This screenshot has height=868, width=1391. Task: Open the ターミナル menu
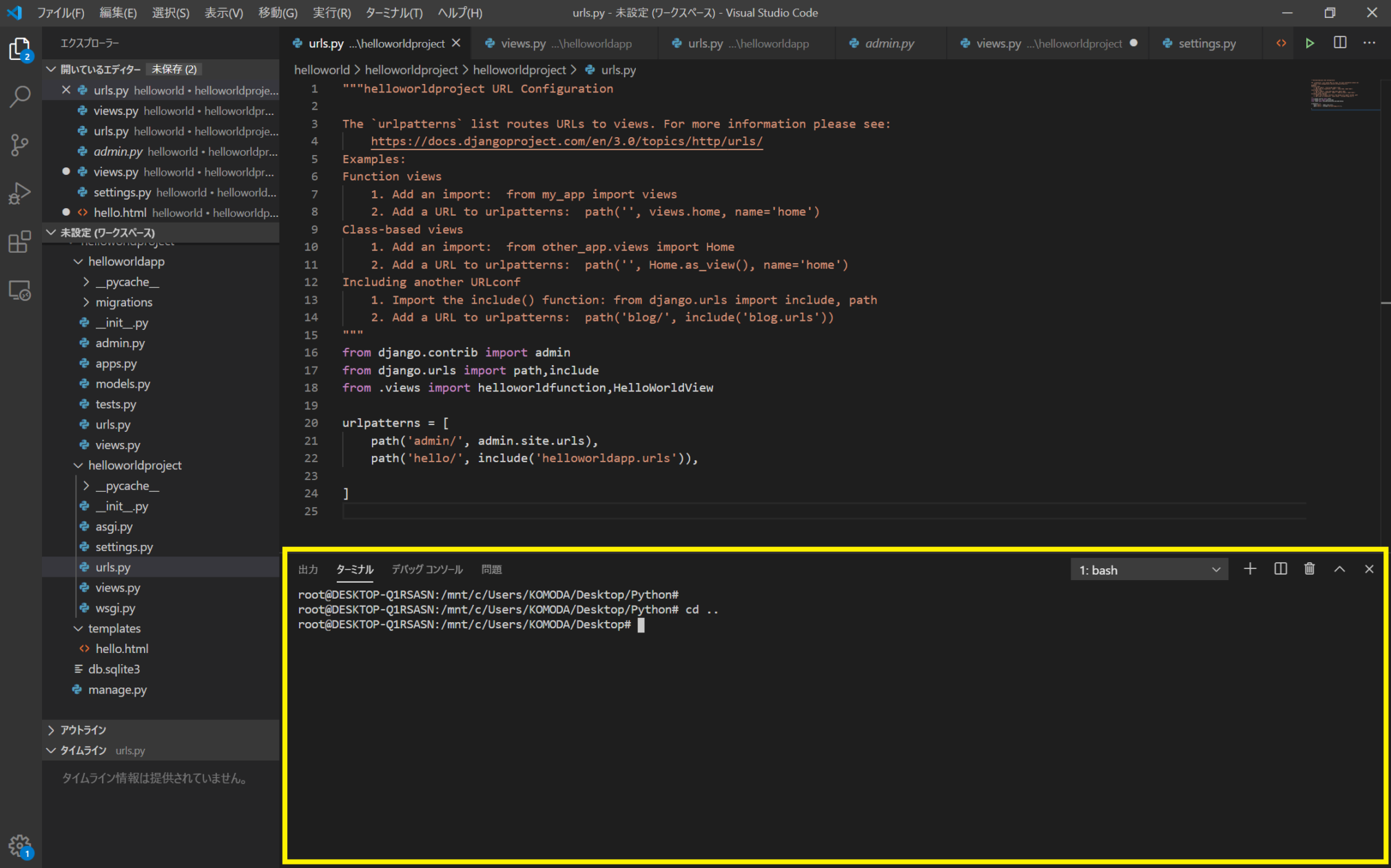393,12
